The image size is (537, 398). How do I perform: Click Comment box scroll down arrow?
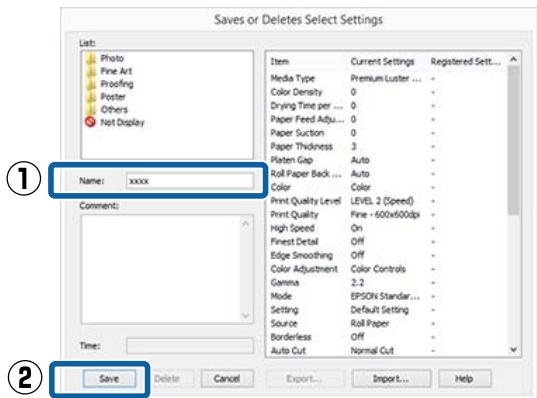tap(246, 315)
